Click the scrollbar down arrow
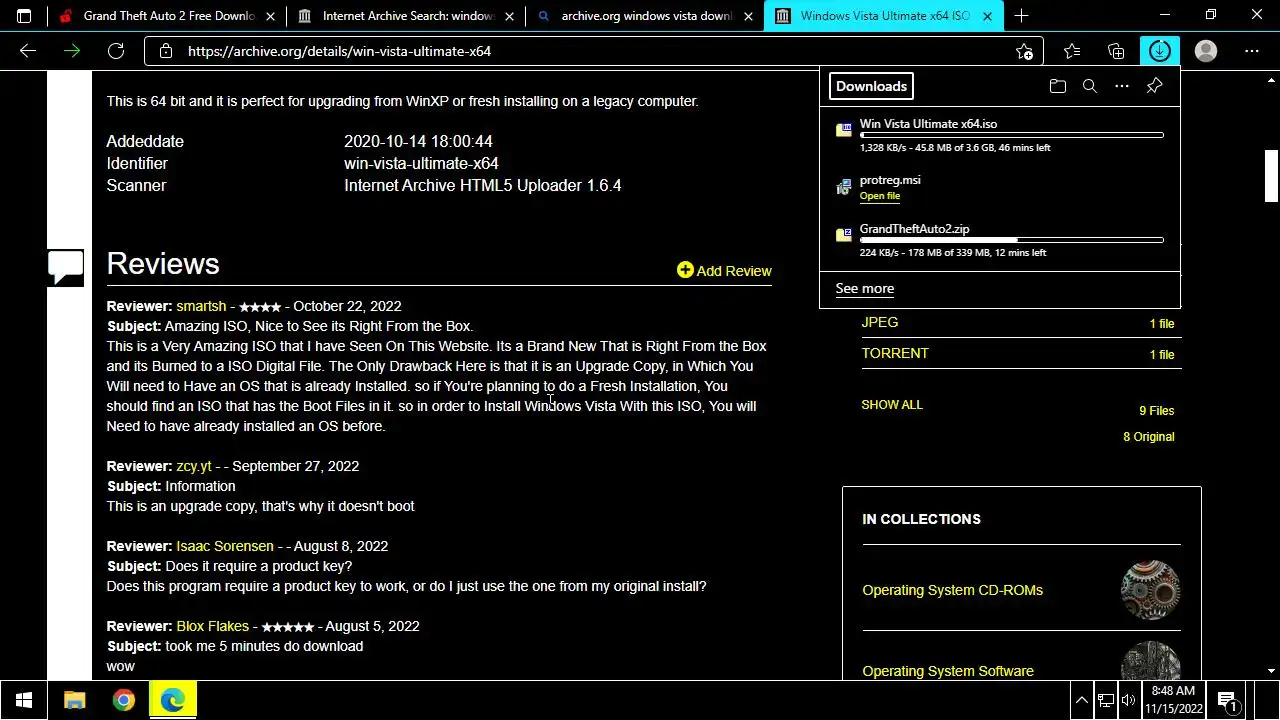The image size is (1280, 720). [1271, 671]
